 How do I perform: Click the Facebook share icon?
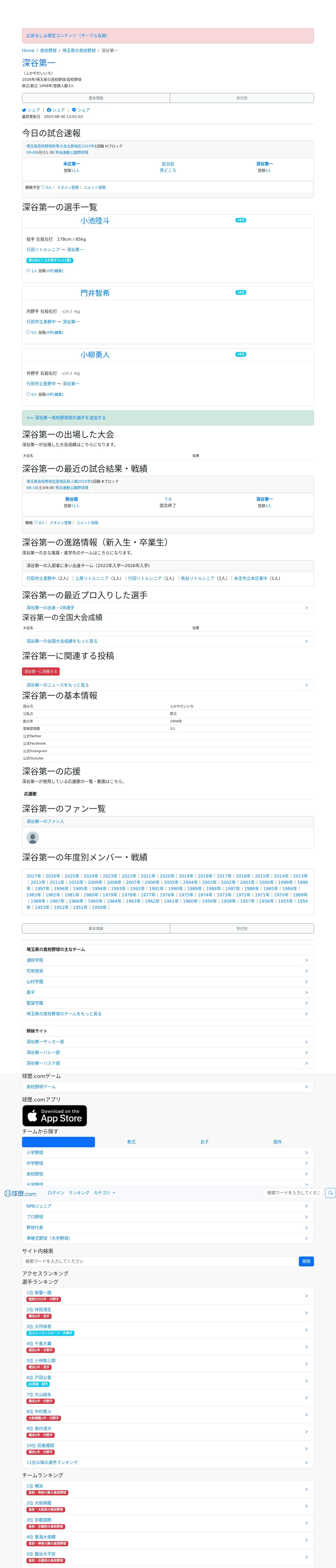tap(49, 110)
